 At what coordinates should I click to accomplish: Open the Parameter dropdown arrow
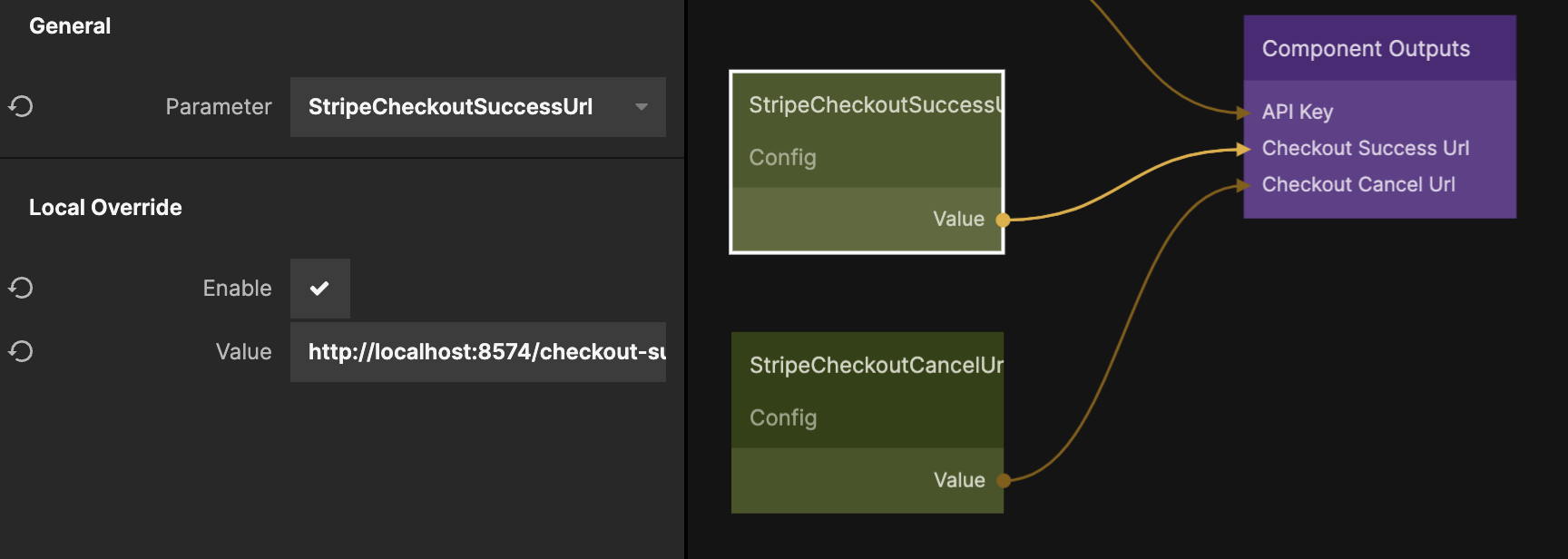click(x=642, y=107)
